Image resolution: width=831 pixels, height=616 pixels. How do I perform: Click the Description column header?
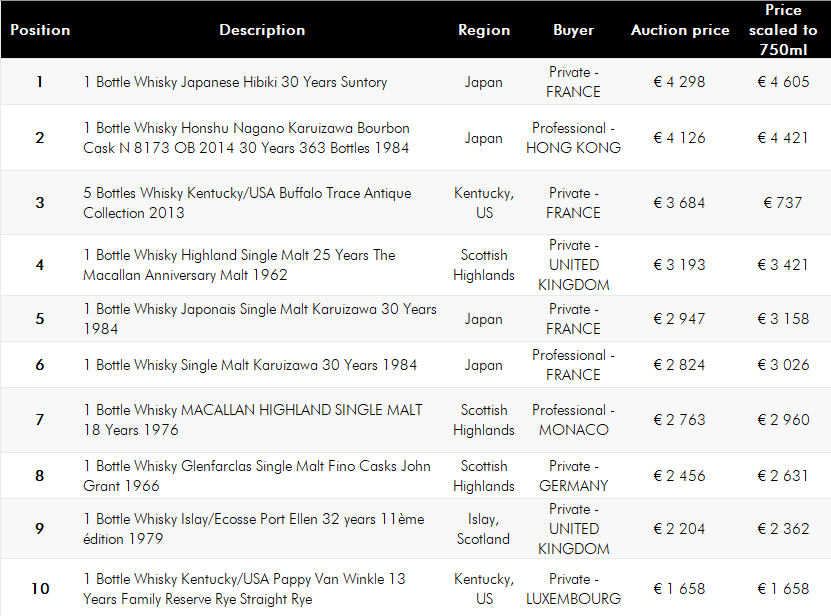(262, 30)
